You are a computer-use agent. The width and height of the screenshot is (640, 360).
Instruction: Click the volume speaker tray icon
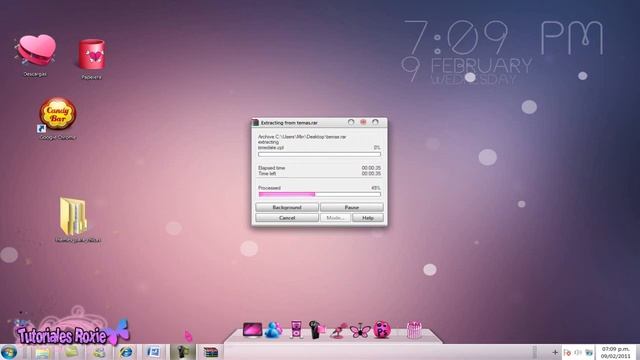tap(578, 352)
